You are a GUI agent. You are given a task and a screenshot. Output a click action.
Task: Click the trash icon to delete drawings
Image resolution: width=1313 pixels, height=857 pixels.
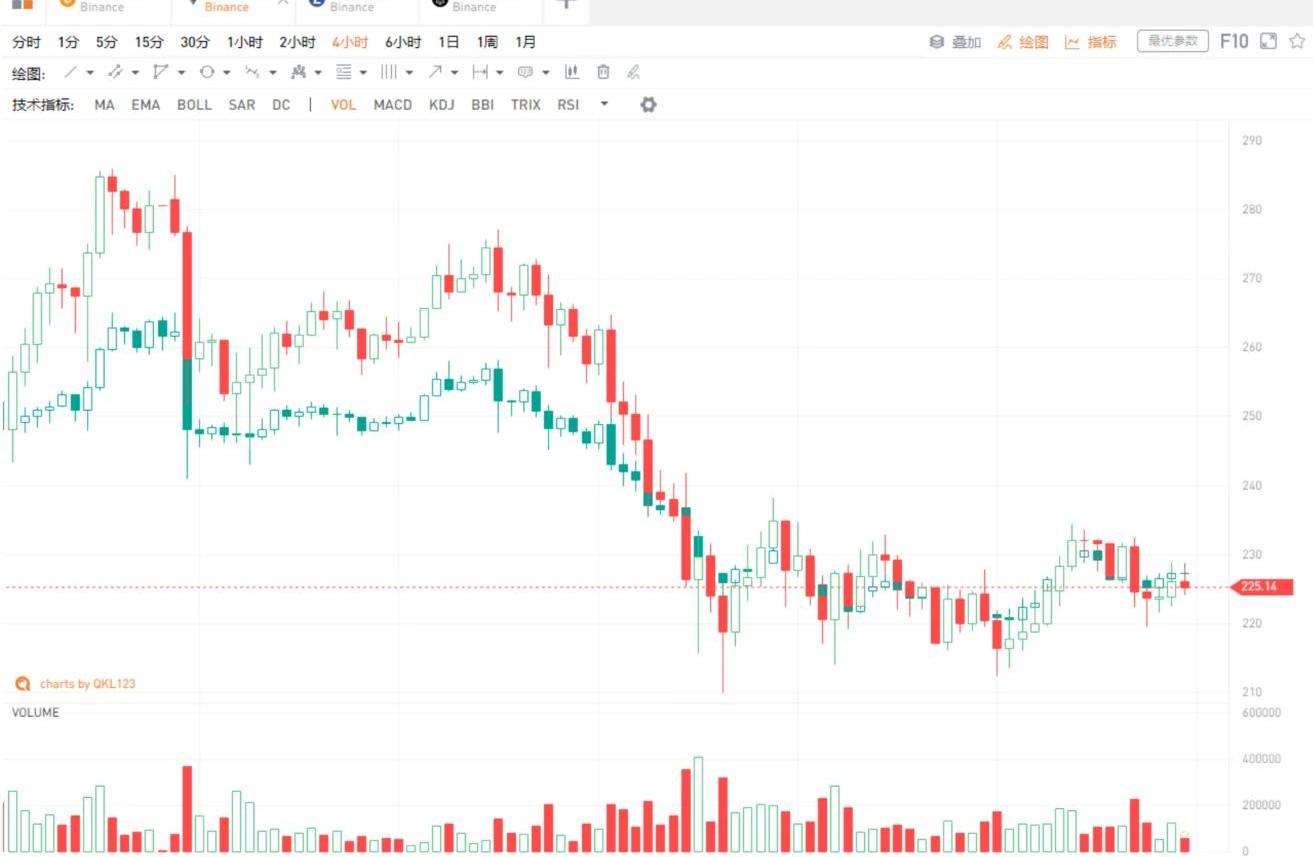pyautogui.click(x=603, y=72)
